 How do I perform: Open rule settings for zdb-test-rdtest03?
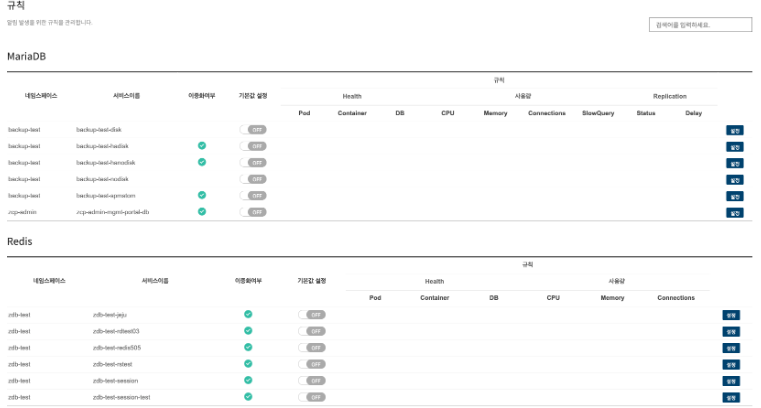(731, 332)
